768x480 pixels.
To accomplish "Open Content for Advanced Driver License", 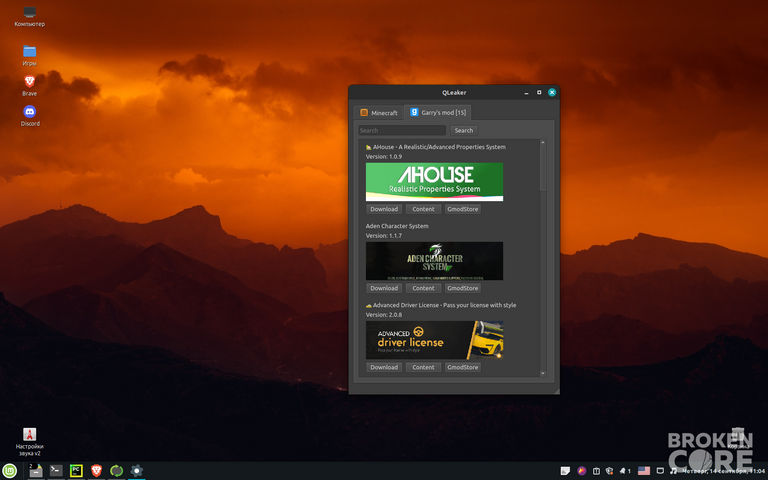I will pyautogui.click(x=423, y=367).
